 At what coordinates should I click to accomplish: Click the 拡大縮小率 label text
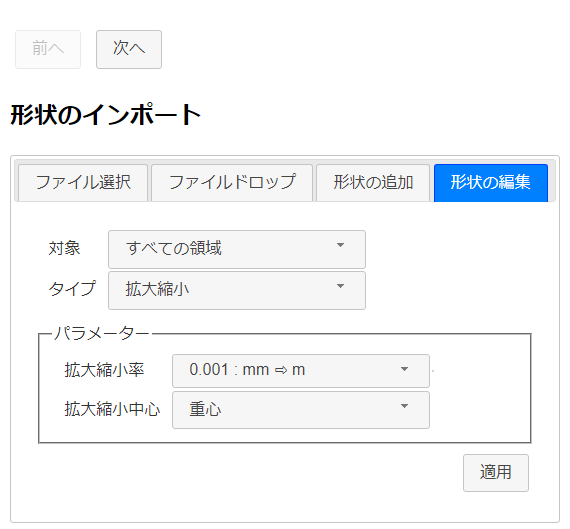(104, 370)
